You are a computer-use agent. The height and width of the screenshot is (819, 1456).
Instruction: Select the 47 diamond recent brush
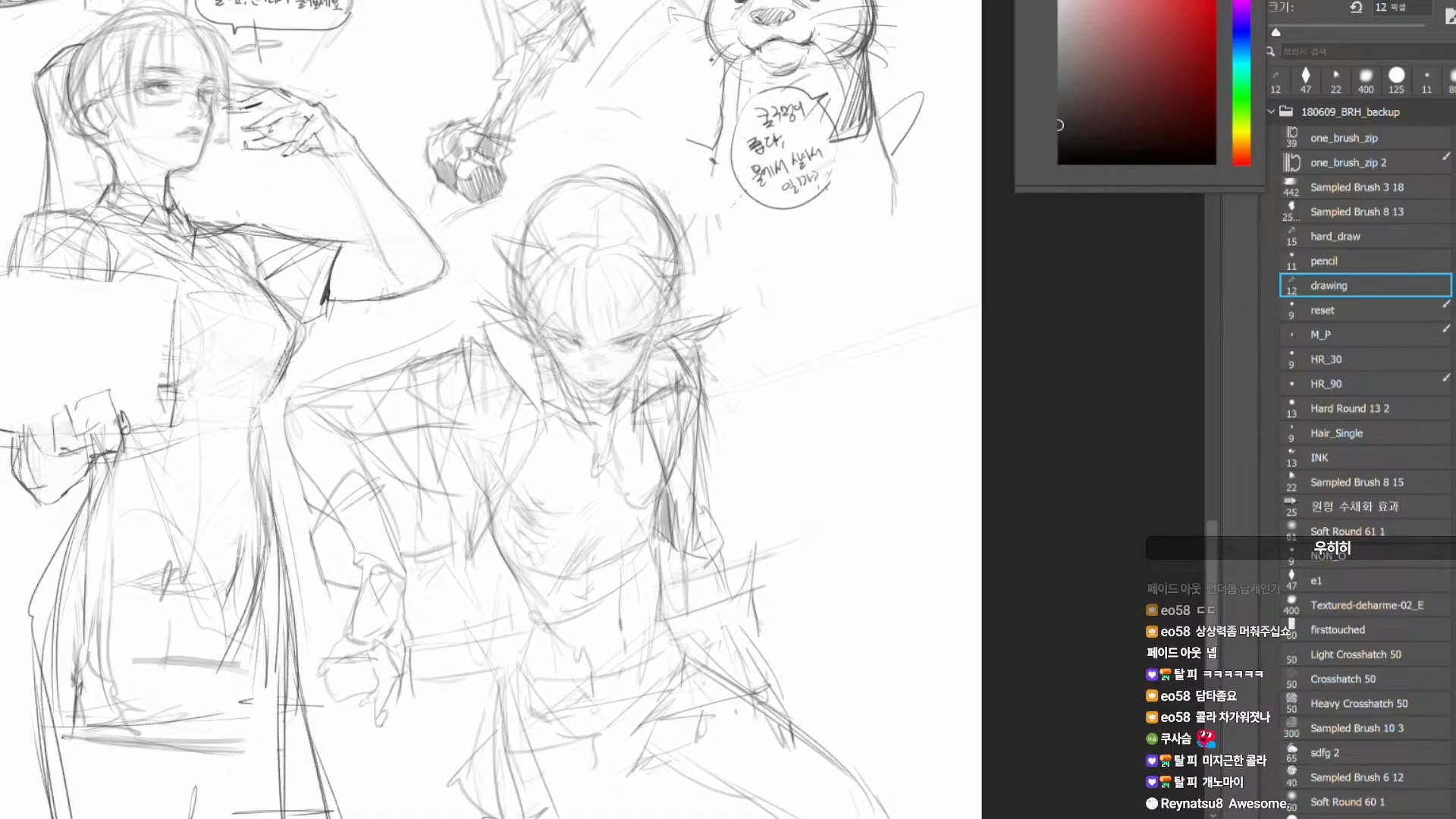1305,80
